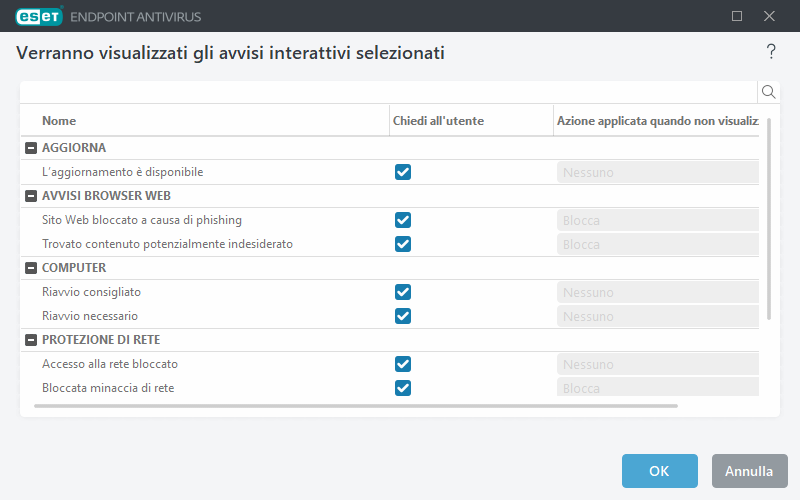Screen dimensions: 800x500
Task: Select the Riavvio consigliato row text
Action: [91, 292]
